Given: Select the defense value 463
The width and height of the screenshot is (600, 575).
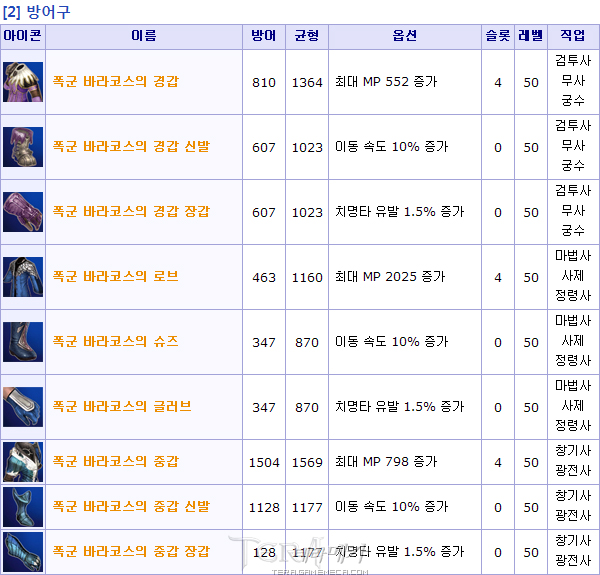Looking at the screenshot, I should coord(264,278).
